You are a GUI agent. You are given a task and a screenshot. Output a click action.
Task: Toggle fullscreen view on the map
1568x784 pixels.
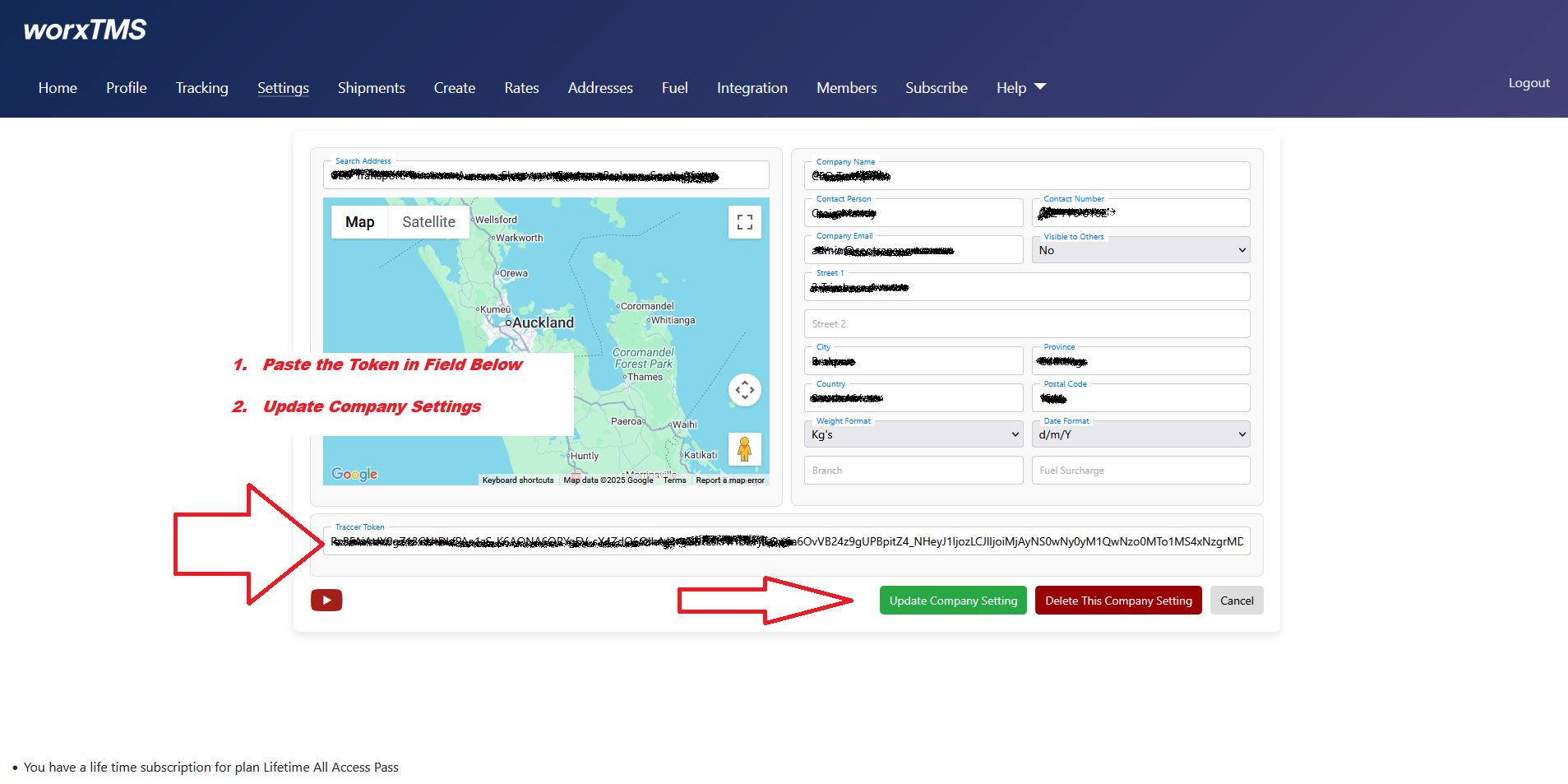pos(745,222)
